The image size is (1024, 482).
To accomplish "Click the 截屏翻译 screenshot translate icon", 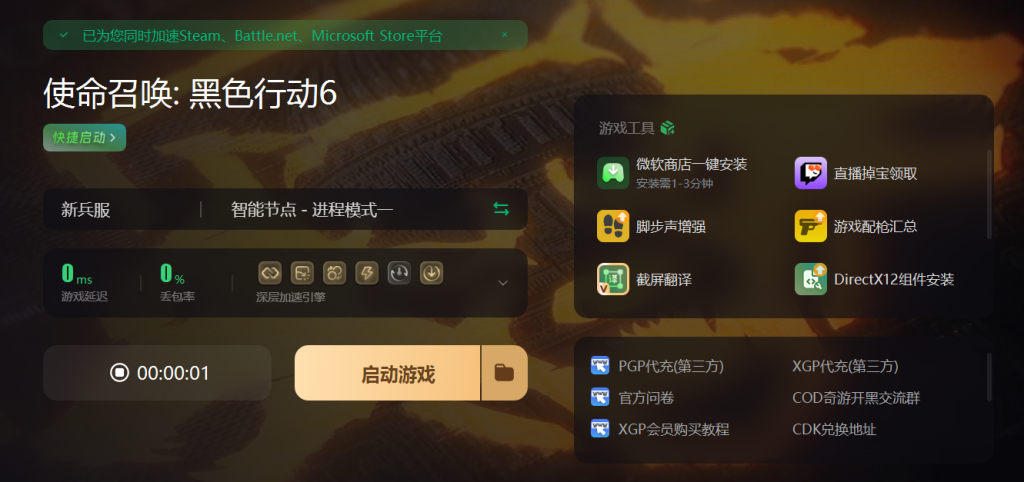I will click(613, 280).
